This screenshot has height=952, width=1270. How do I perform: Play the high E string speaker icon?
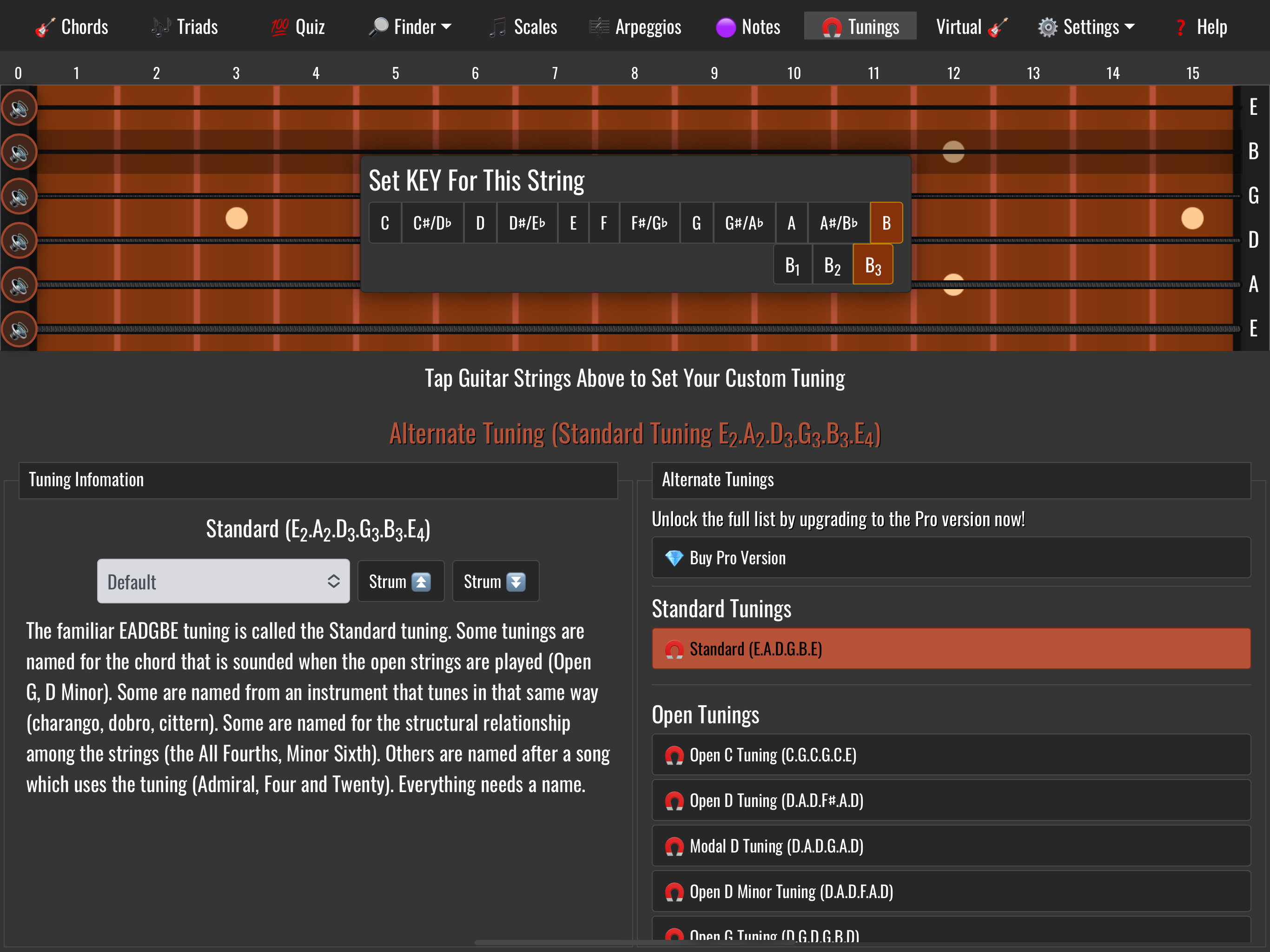(x=19, y=108)
